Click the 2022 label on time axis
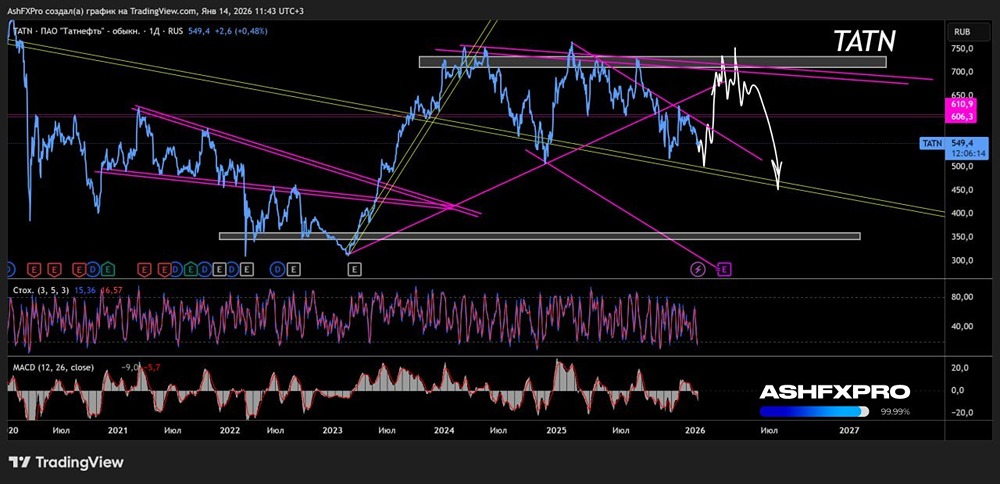This screenshot has width=1000, height=484. tap(229, 430)
